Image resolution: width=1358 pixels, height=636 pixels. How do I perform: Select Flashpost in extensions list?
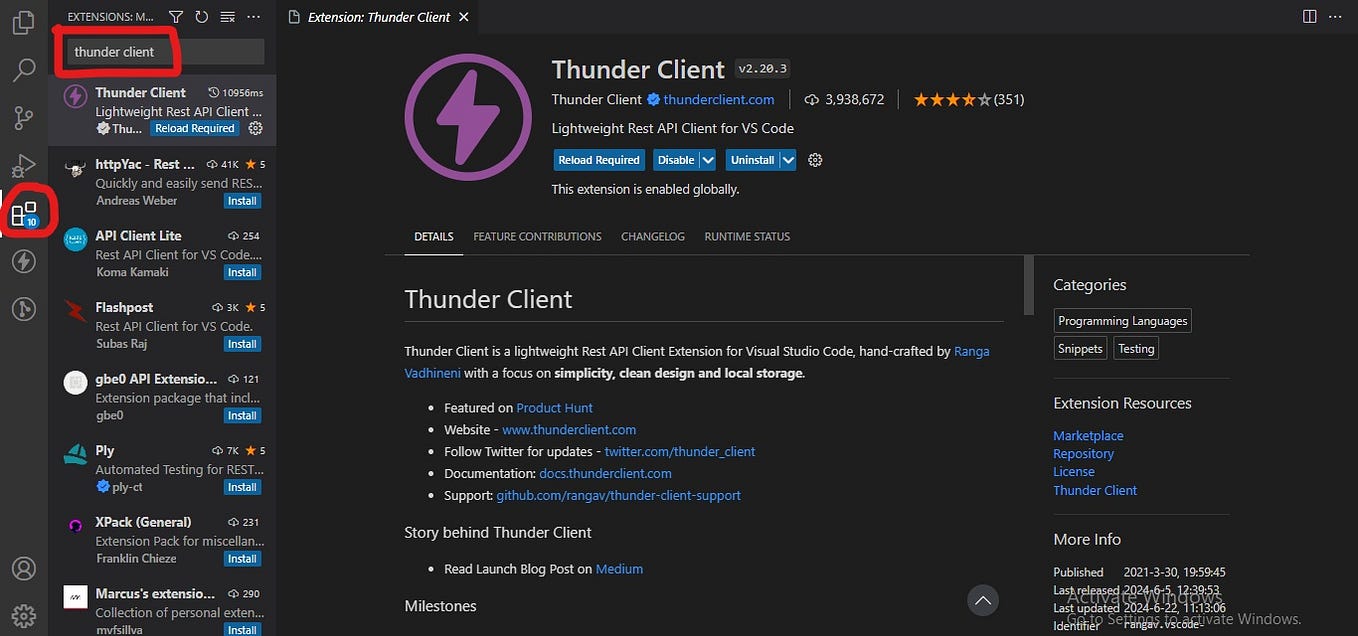pyautogui.click(x=162, y=324)
